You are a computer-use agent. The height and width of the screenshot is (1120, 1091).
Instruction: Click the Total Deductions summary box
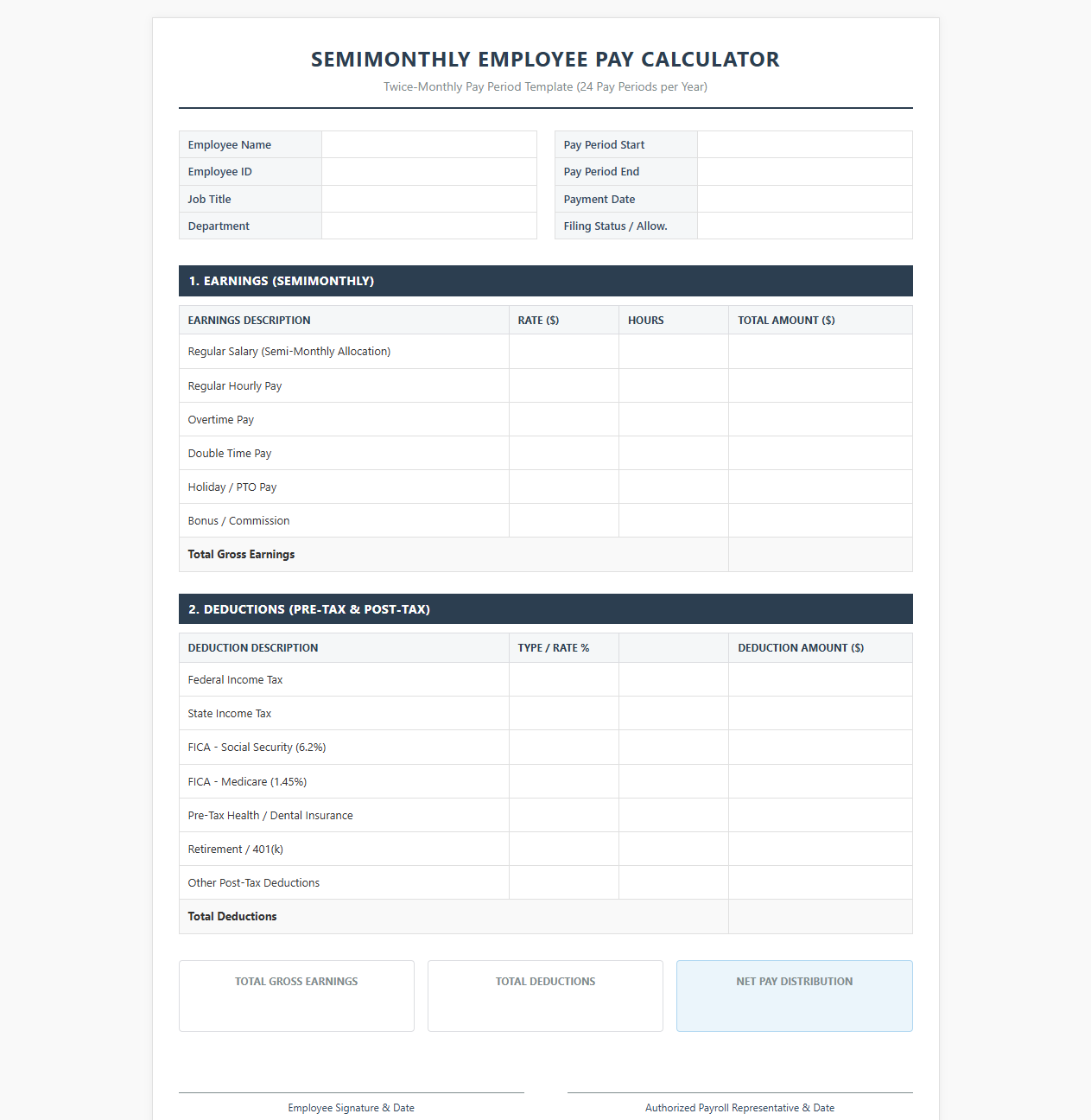tap(545, 996)
